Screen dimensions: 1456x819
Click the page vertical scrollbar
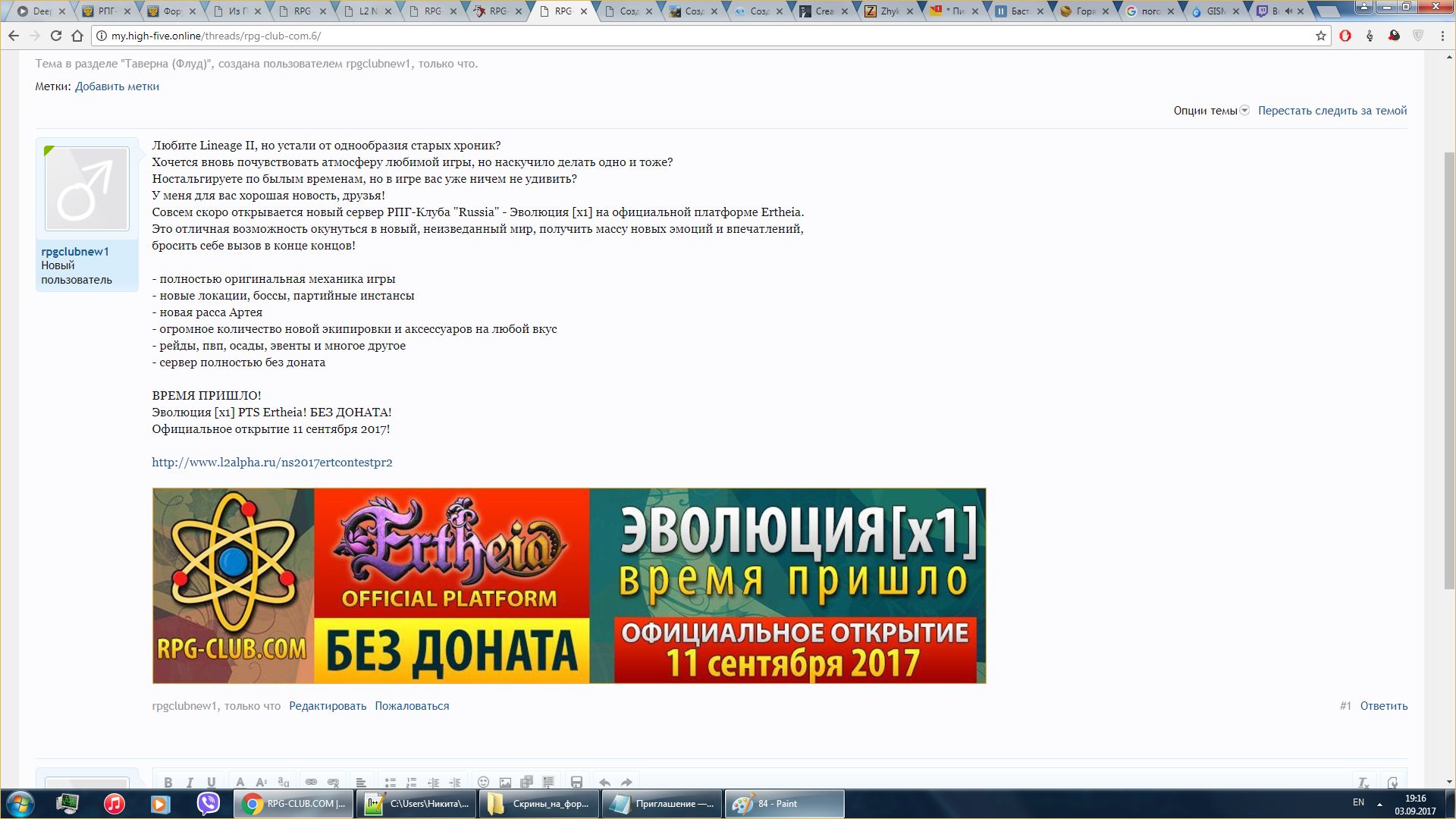click(1449, 372)
